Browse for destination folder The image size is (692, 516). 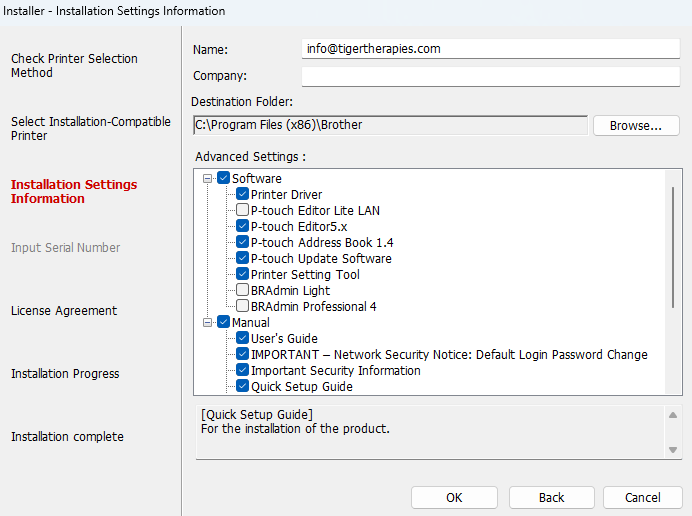point(636,126)
